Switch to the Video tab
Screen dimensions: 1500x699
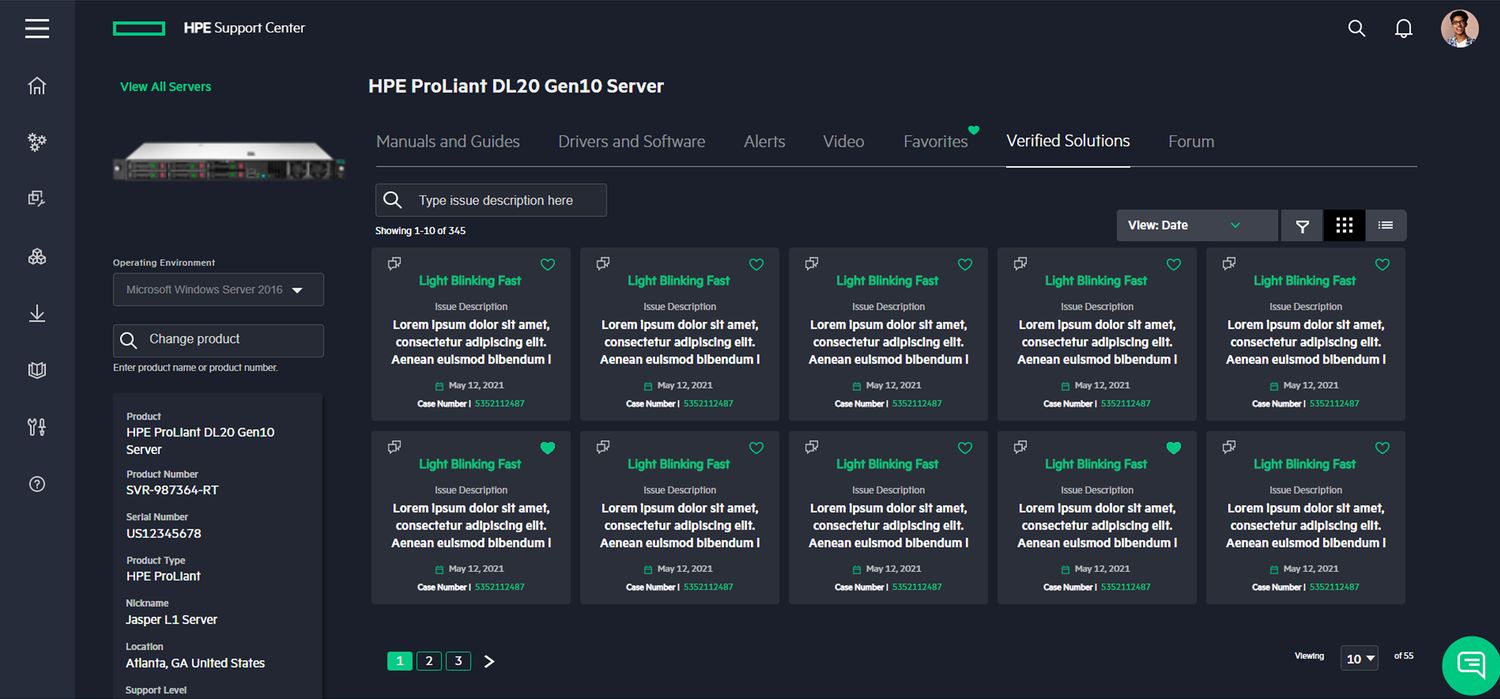point(843,142)
